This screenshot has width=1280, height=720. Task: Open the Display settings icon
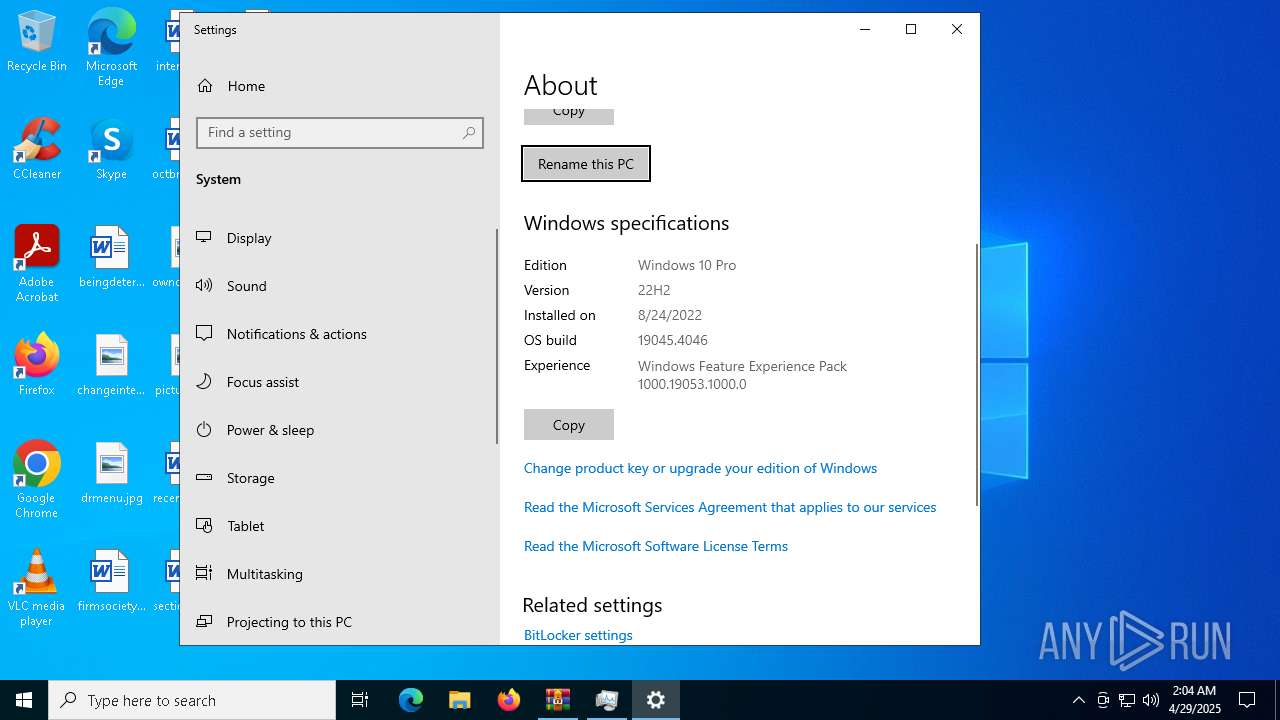(x=204, y=237)
